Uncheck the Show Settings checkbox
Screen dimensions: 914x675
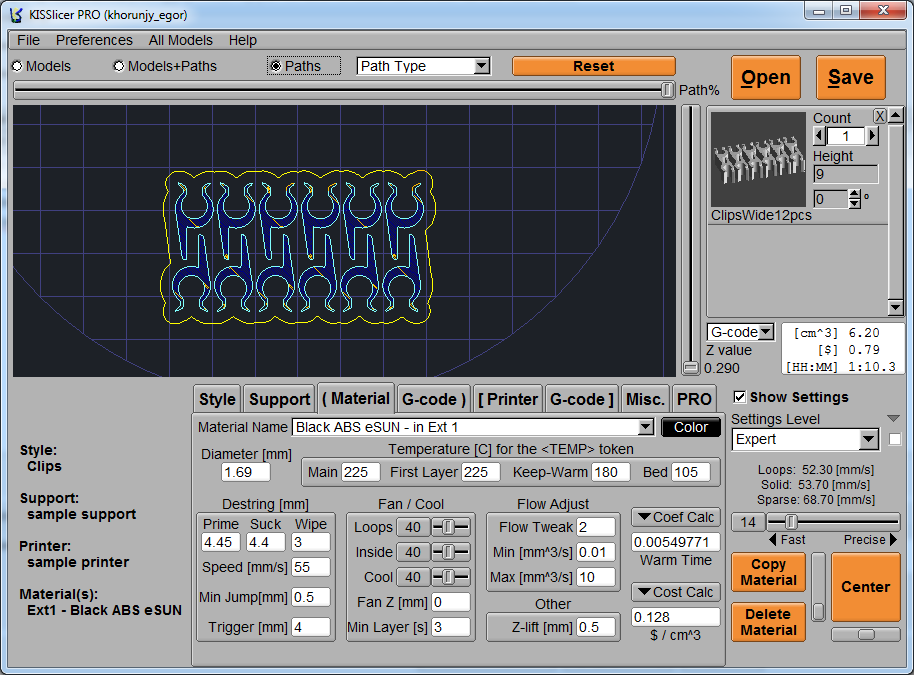(739, 397)
